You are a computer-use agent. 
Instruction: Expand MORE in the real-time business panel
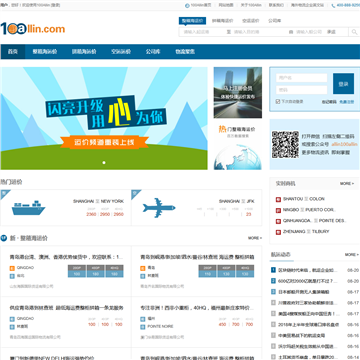click(347, 184)
